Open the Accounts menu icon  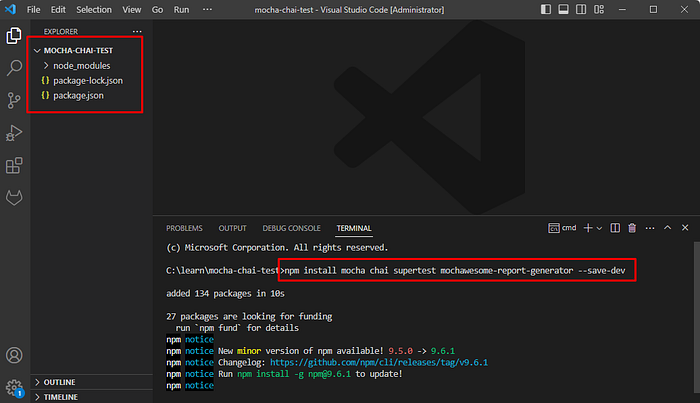tap(14, 355)
